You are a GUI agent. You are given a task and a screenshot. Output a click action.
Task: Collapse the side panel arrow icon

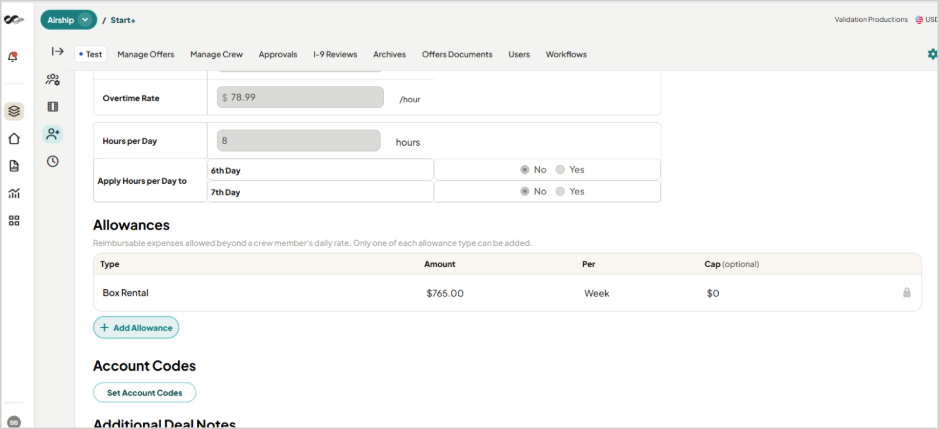pyautogui.click(x=57, y=52)
